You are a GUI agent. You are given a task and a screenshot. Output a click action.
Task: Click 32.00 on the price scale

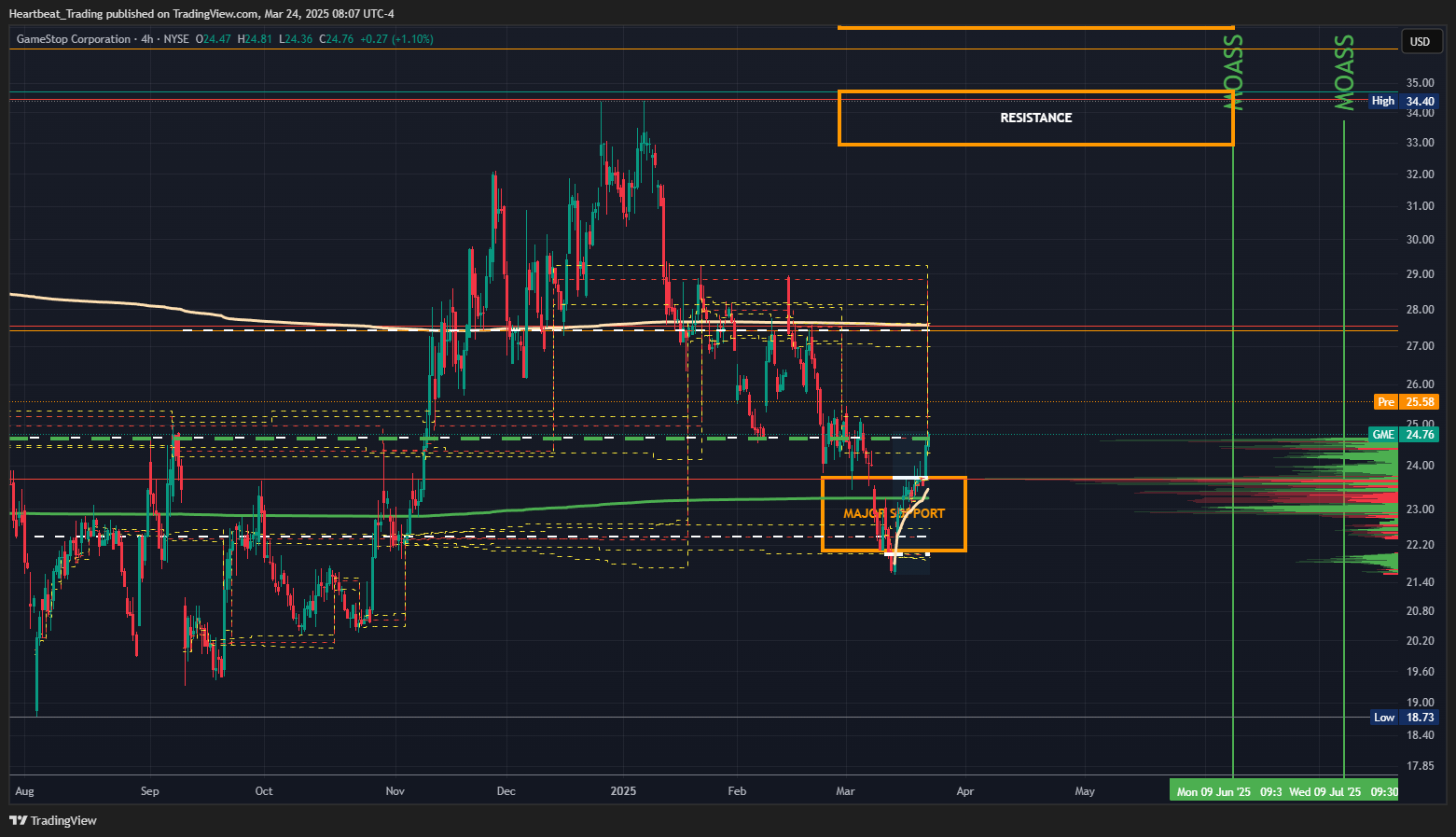point(1421,174)
